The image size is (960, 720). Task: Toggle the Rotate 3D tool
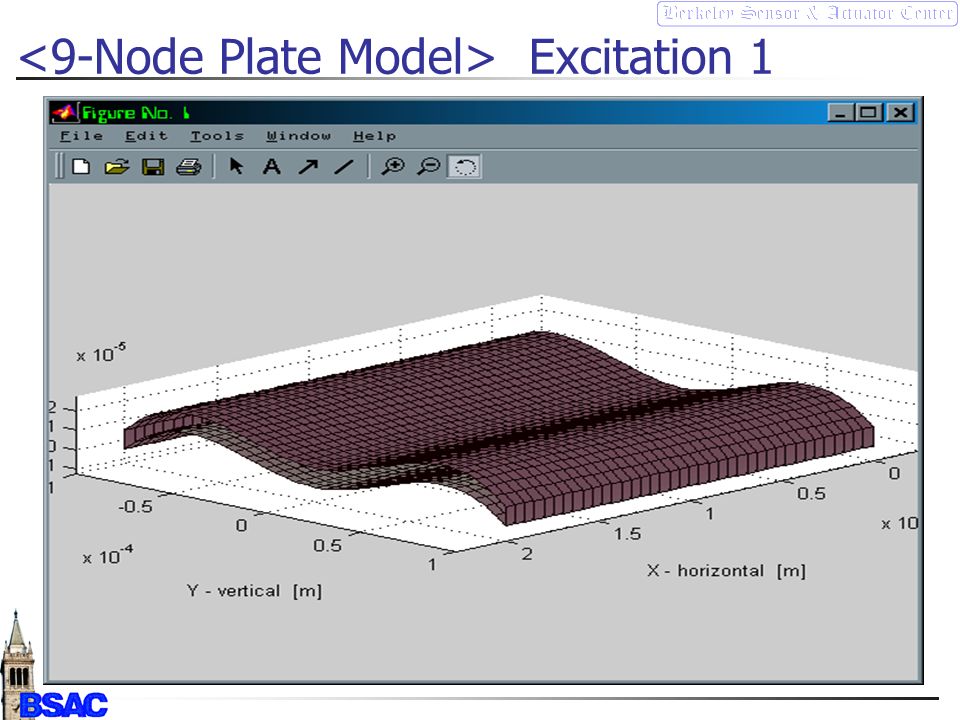(465, 167)
